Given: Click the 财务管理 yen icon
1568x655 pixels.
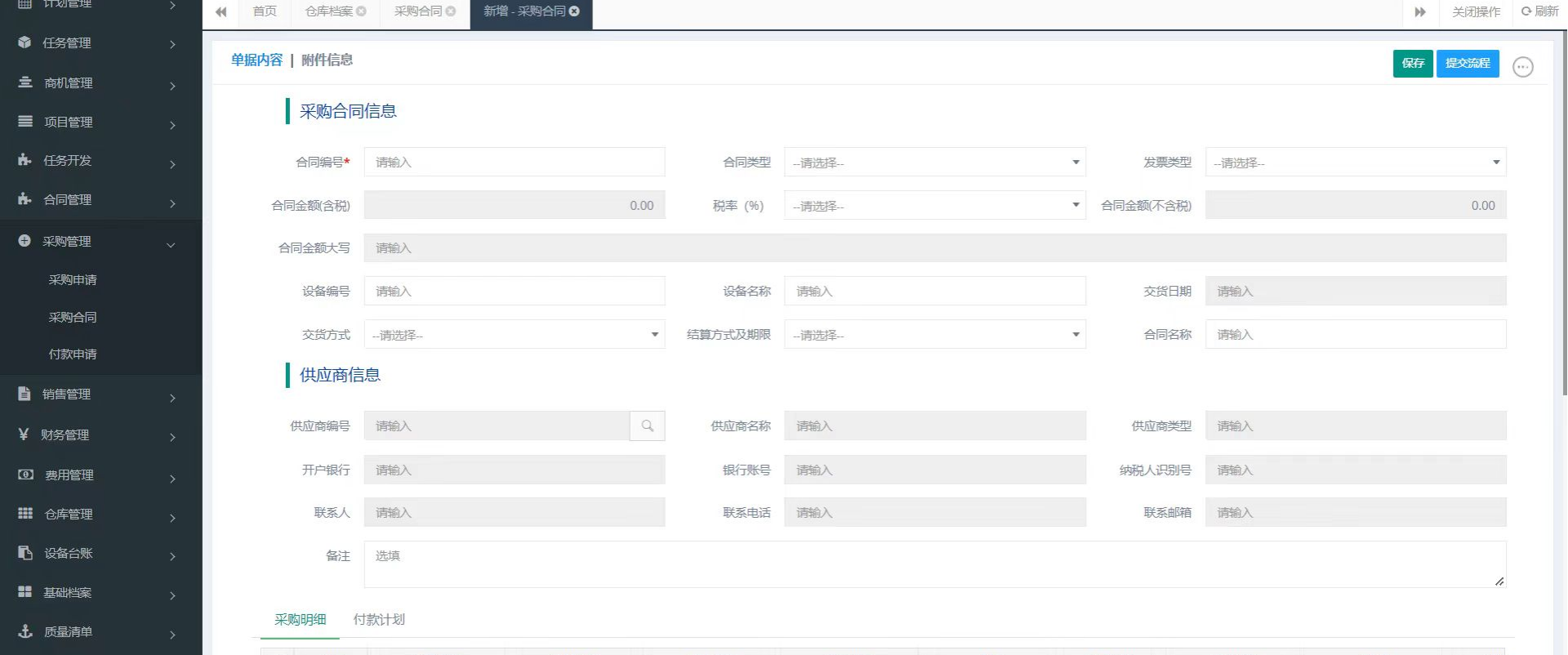Looking at the screenshot, I should click(x=24, y=434).
